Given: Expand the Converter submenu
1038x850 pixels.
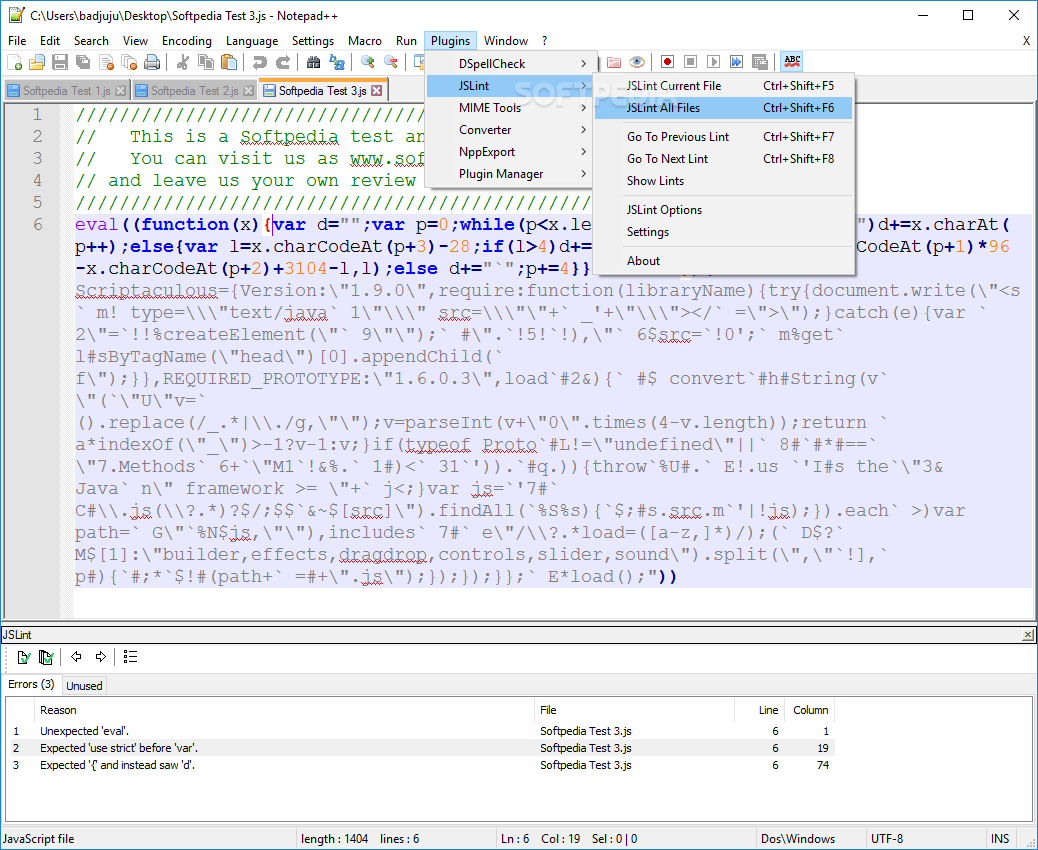Looking at the screenshot, I should tap(511, 130).
